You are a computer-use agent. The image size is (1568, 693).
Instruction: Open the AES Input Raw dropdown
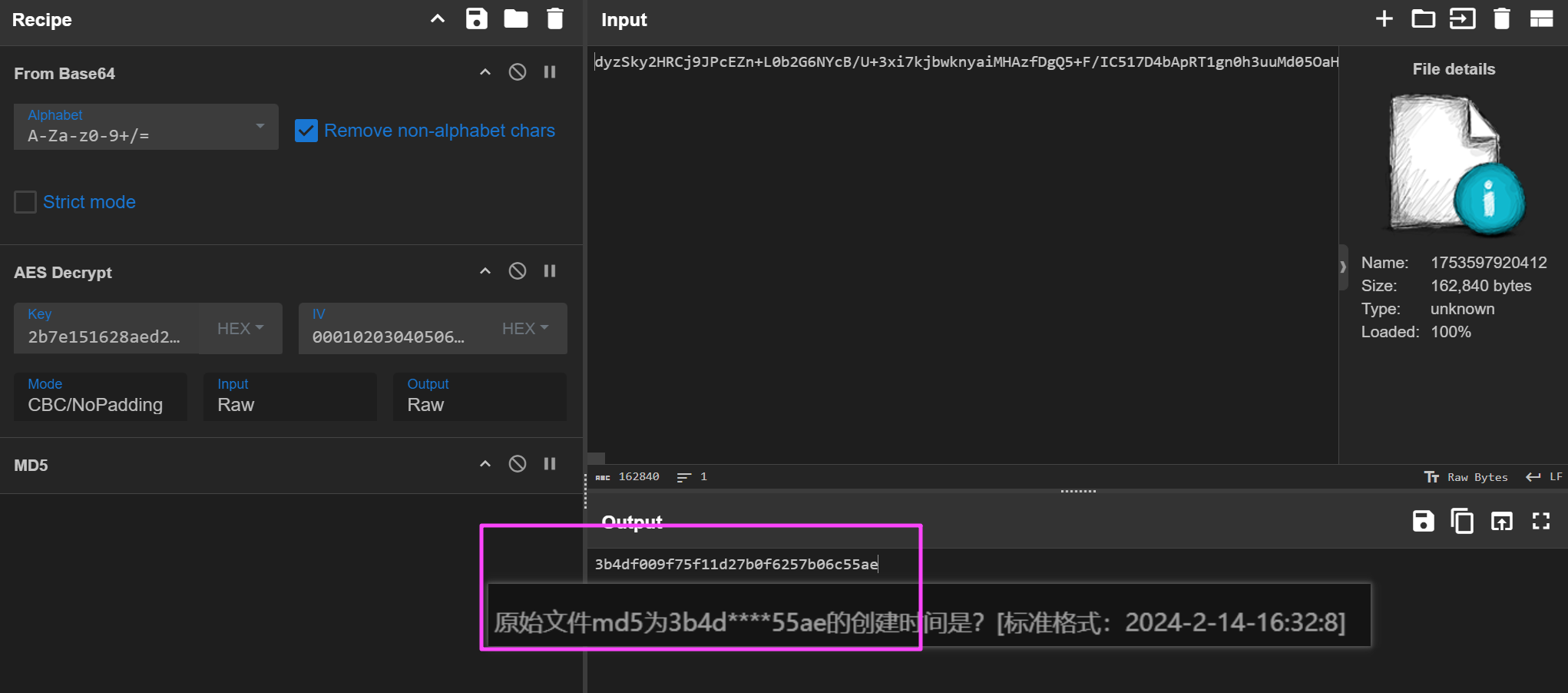[290, 396]
